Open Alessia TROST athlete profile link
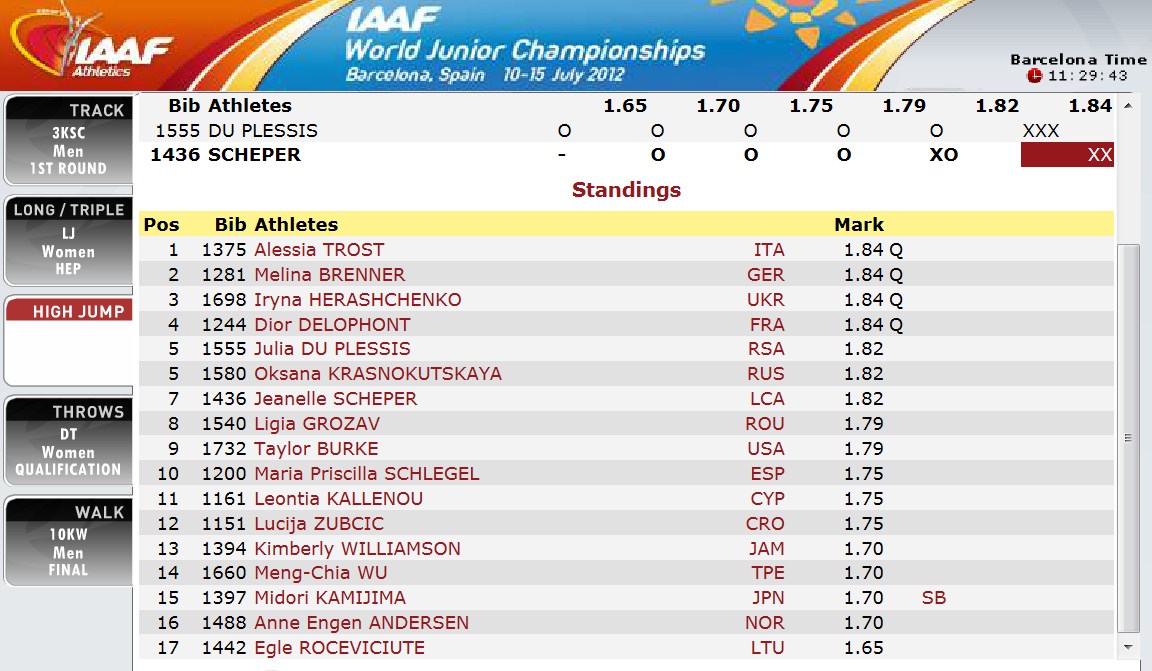Screen dimensions: 1152x671 (319, 250)
